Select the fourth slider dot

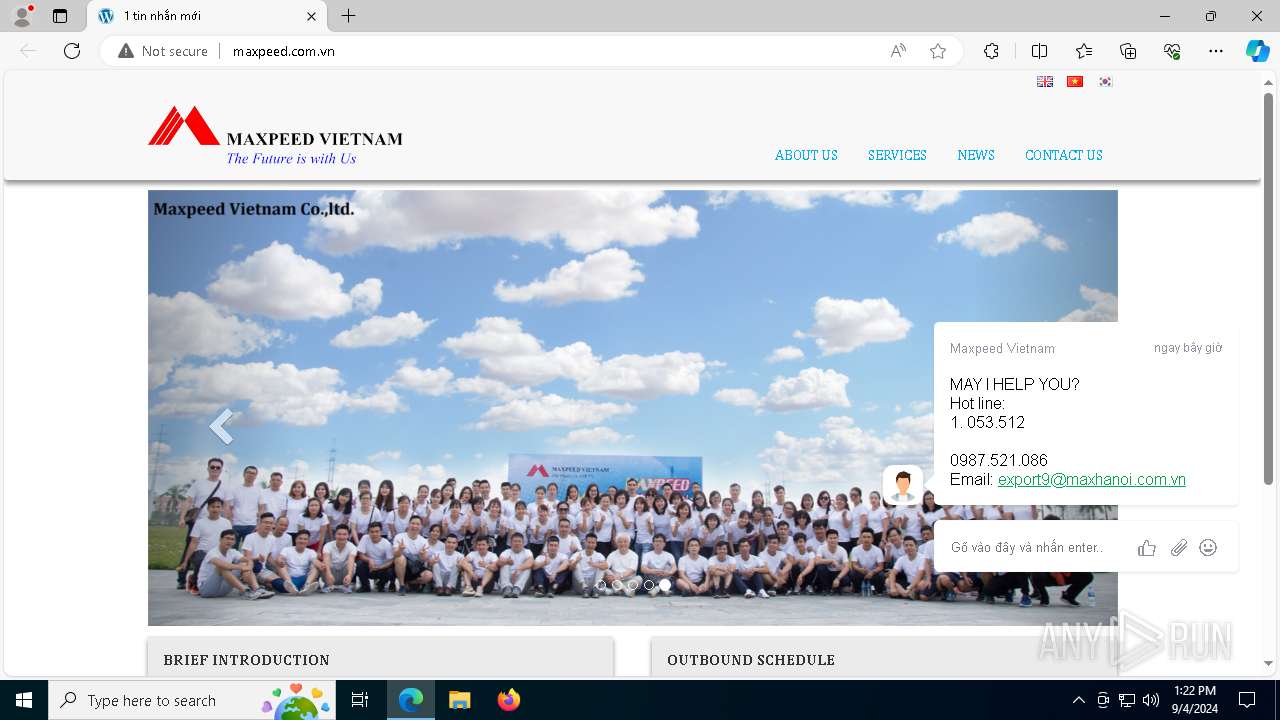[x=649, y=585]
